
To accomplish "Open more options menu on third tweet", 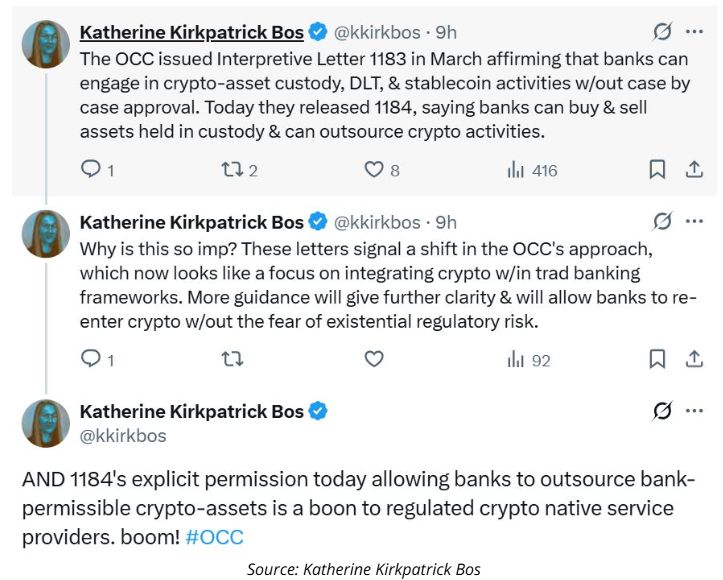I will pyautogui.click(x=694, y=411).
